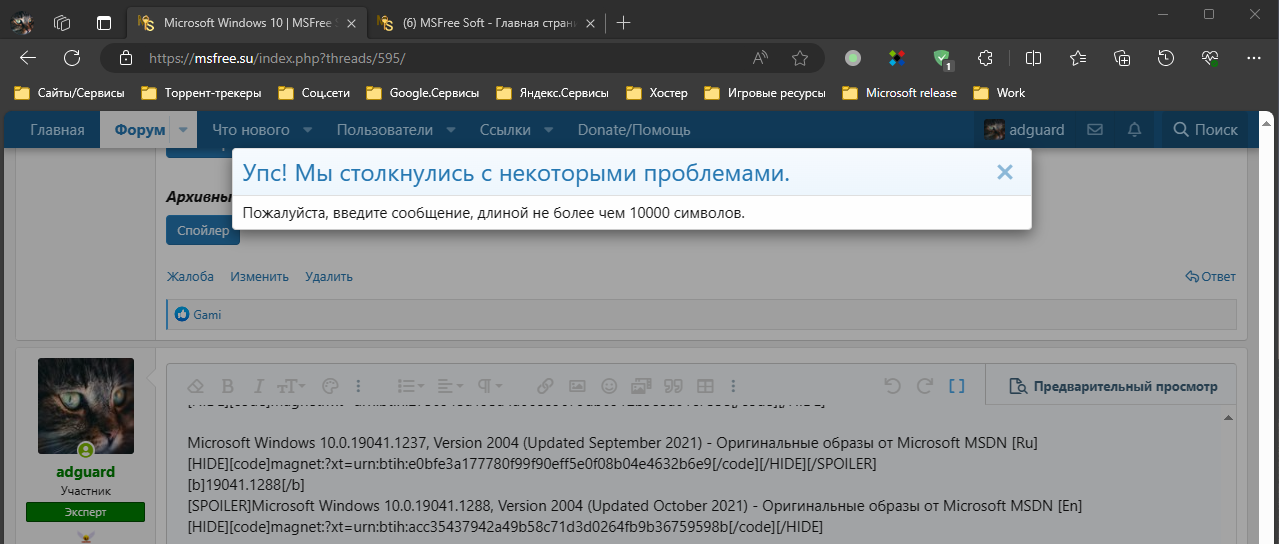Click the insert link chain icon

click(545, 386)
